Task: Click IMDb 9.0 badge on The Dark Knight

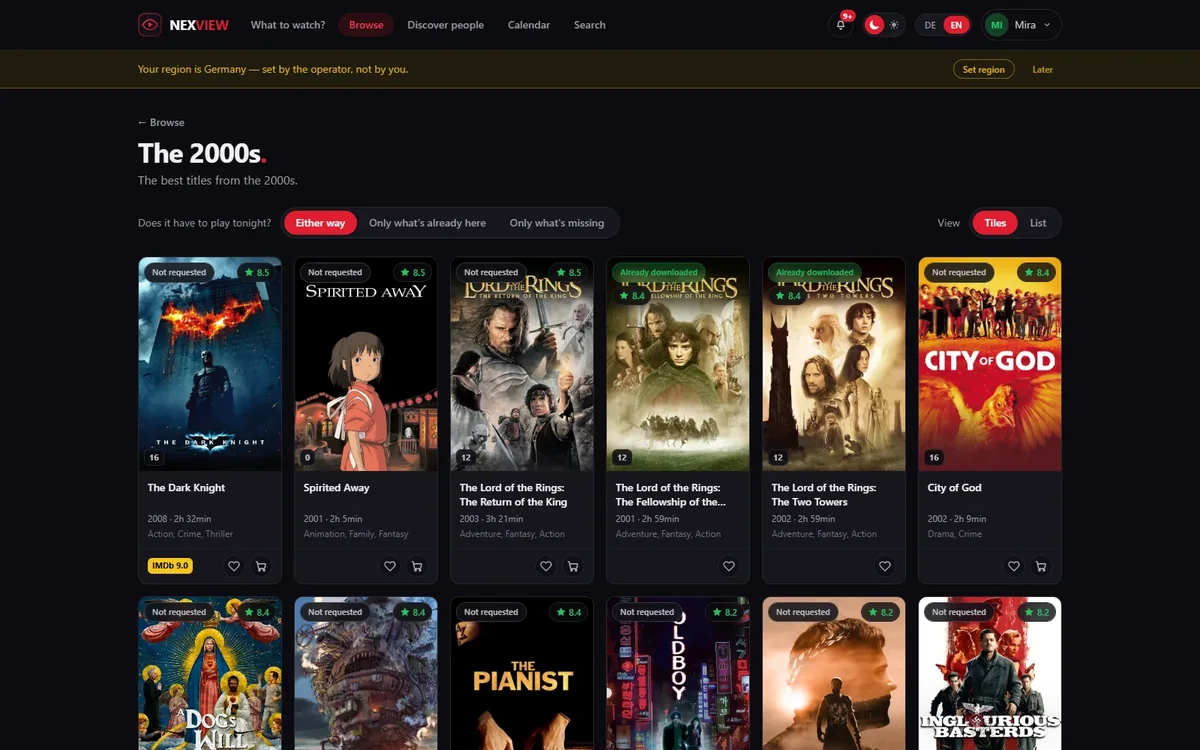Action: (x=170, y=566)
